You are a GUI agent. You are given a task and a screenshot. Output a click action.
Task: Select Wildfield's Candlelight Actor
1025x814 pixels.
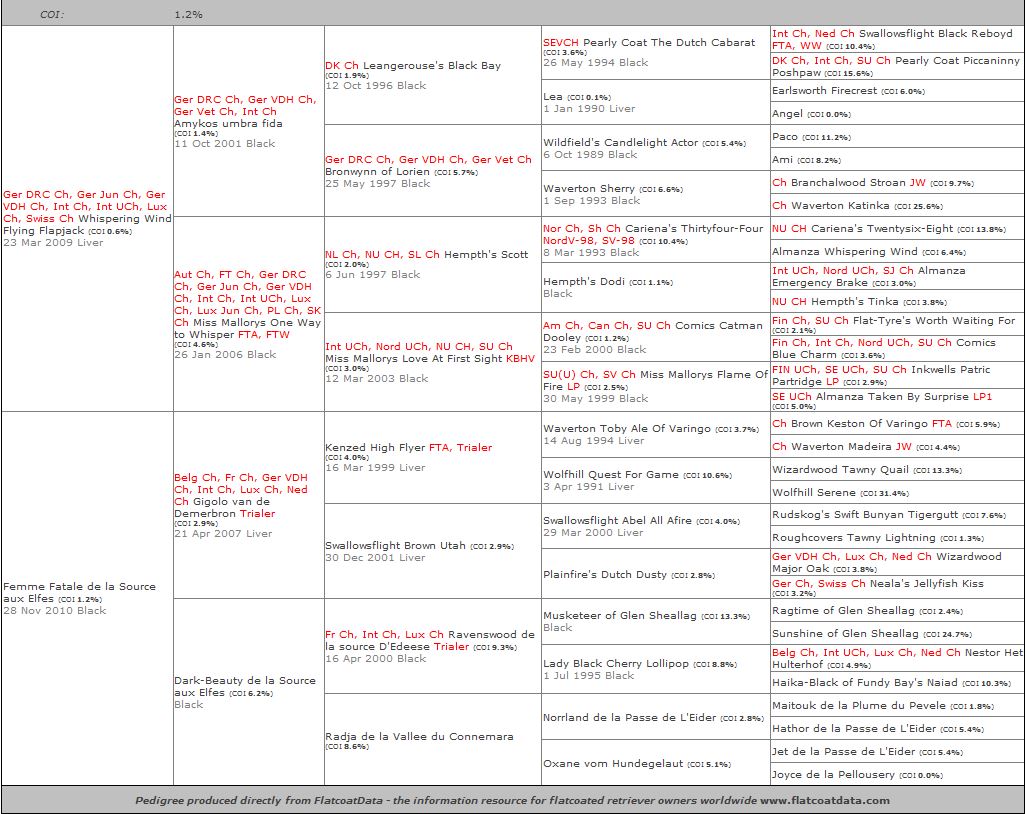620,143
